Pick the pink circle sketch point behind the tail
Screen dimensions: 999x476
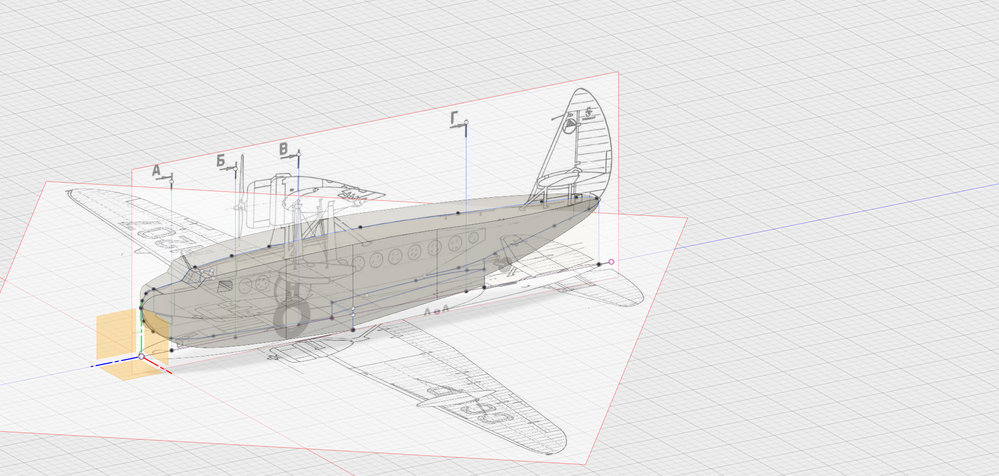tap(612, 262)
